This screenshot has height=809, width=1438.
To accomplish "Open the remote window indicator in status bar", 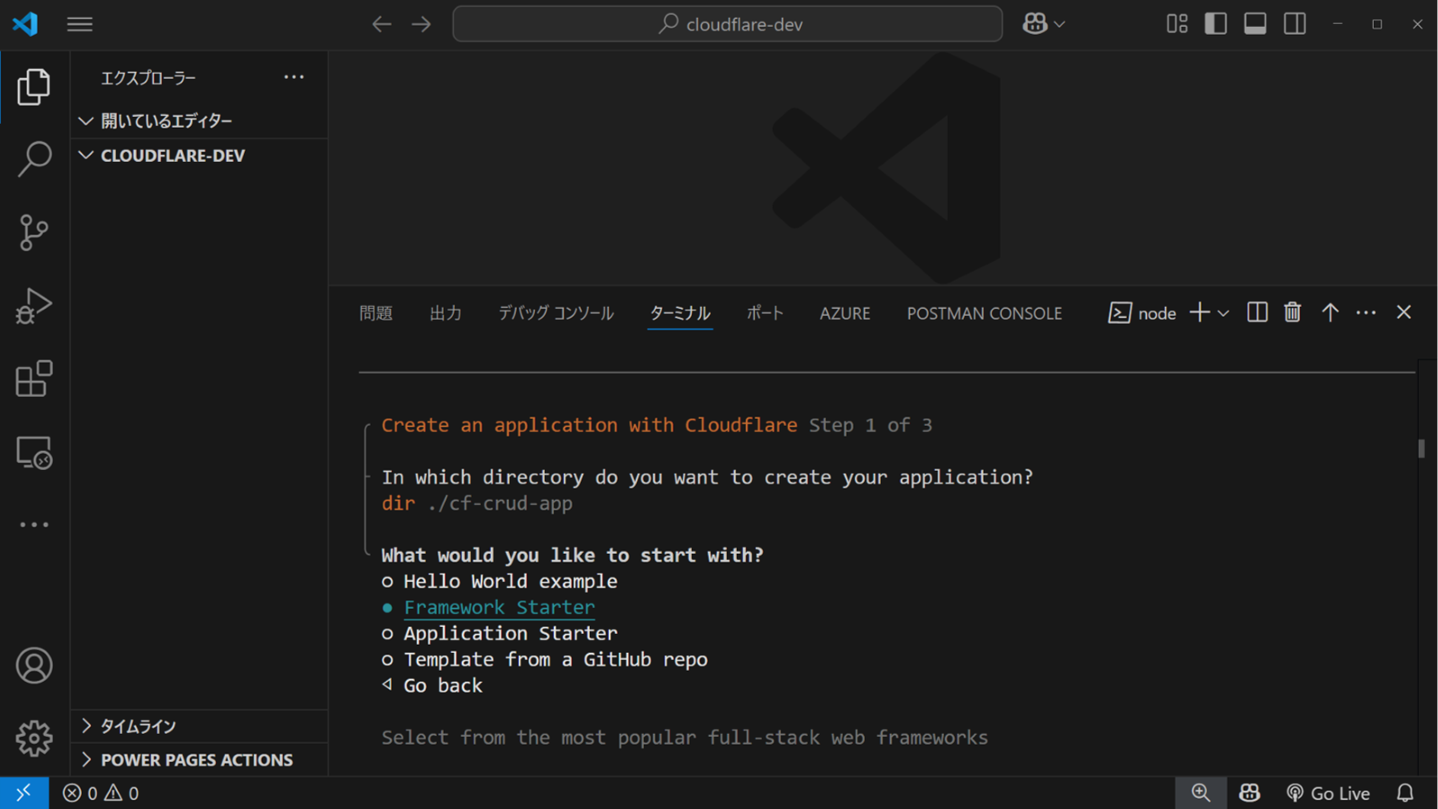I will 24,793.
